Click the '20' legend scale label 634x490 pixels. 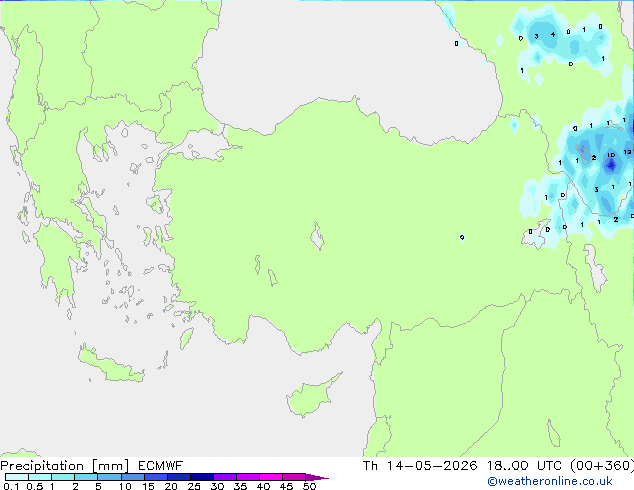click(171, 486)
